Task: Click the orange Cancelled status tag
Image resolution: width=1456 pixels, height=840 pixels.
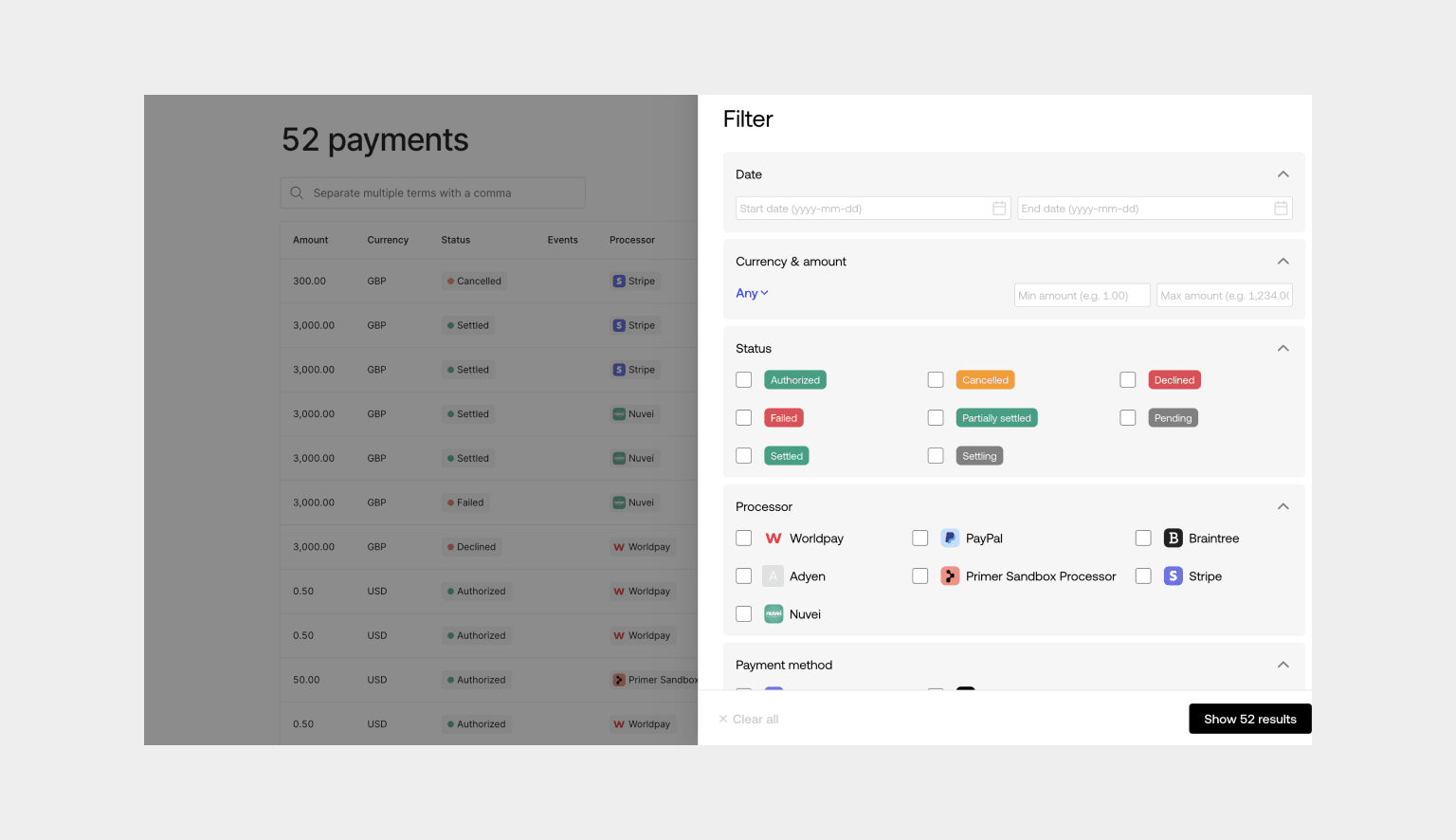Action: point(986,380)
